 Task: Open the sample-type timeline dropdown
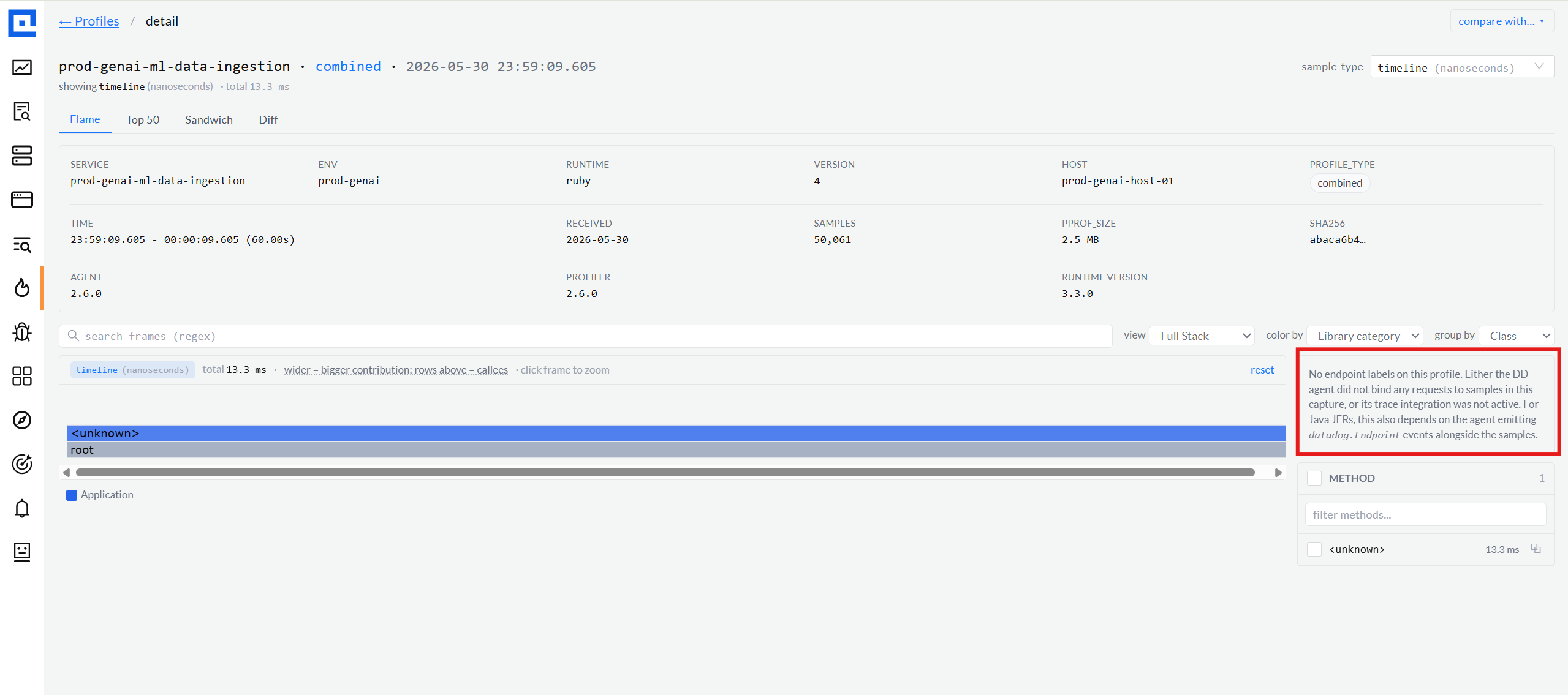tap(1462, 67)
